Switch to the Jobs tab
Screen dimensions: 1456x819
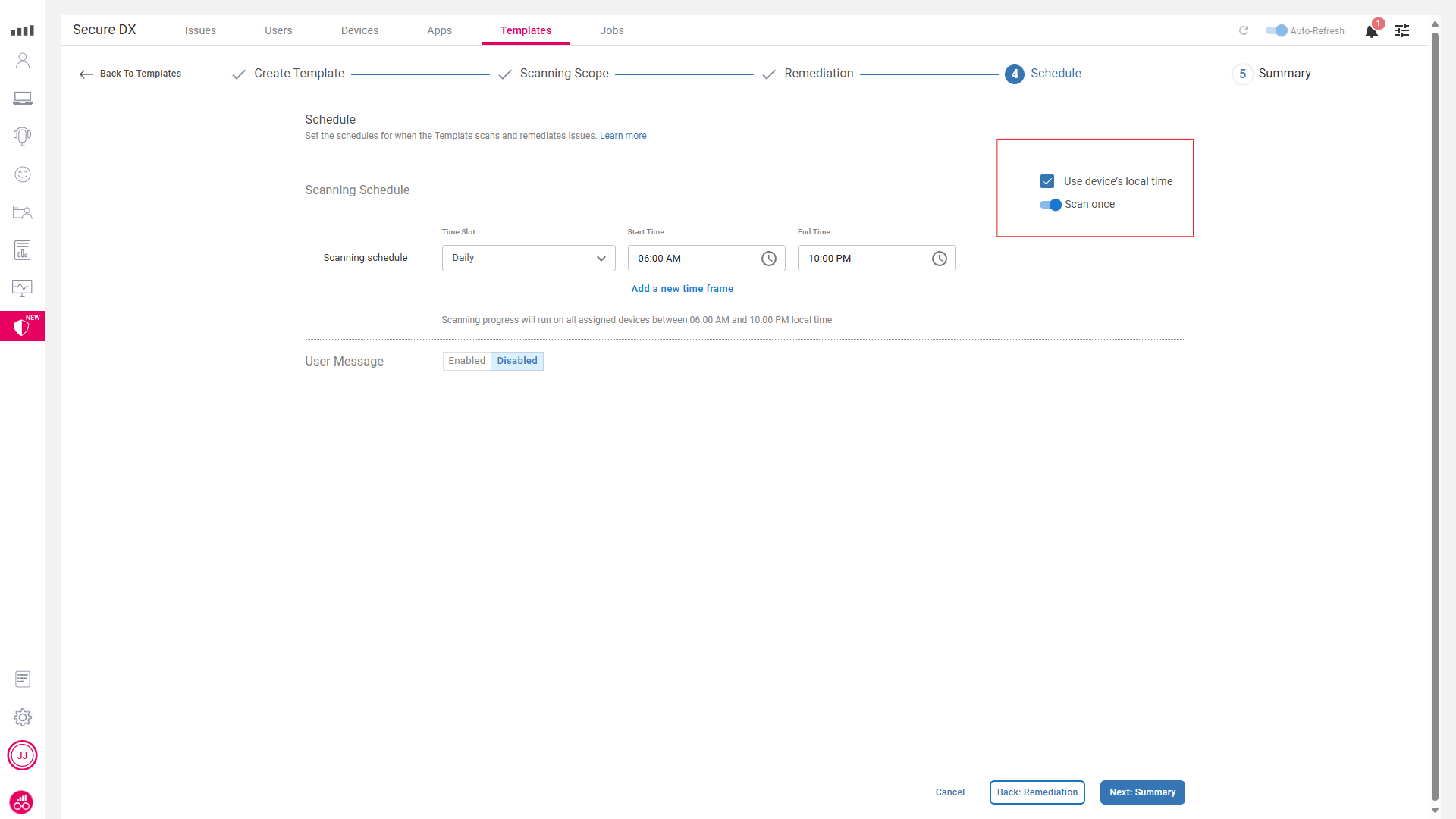click(611, 30)
